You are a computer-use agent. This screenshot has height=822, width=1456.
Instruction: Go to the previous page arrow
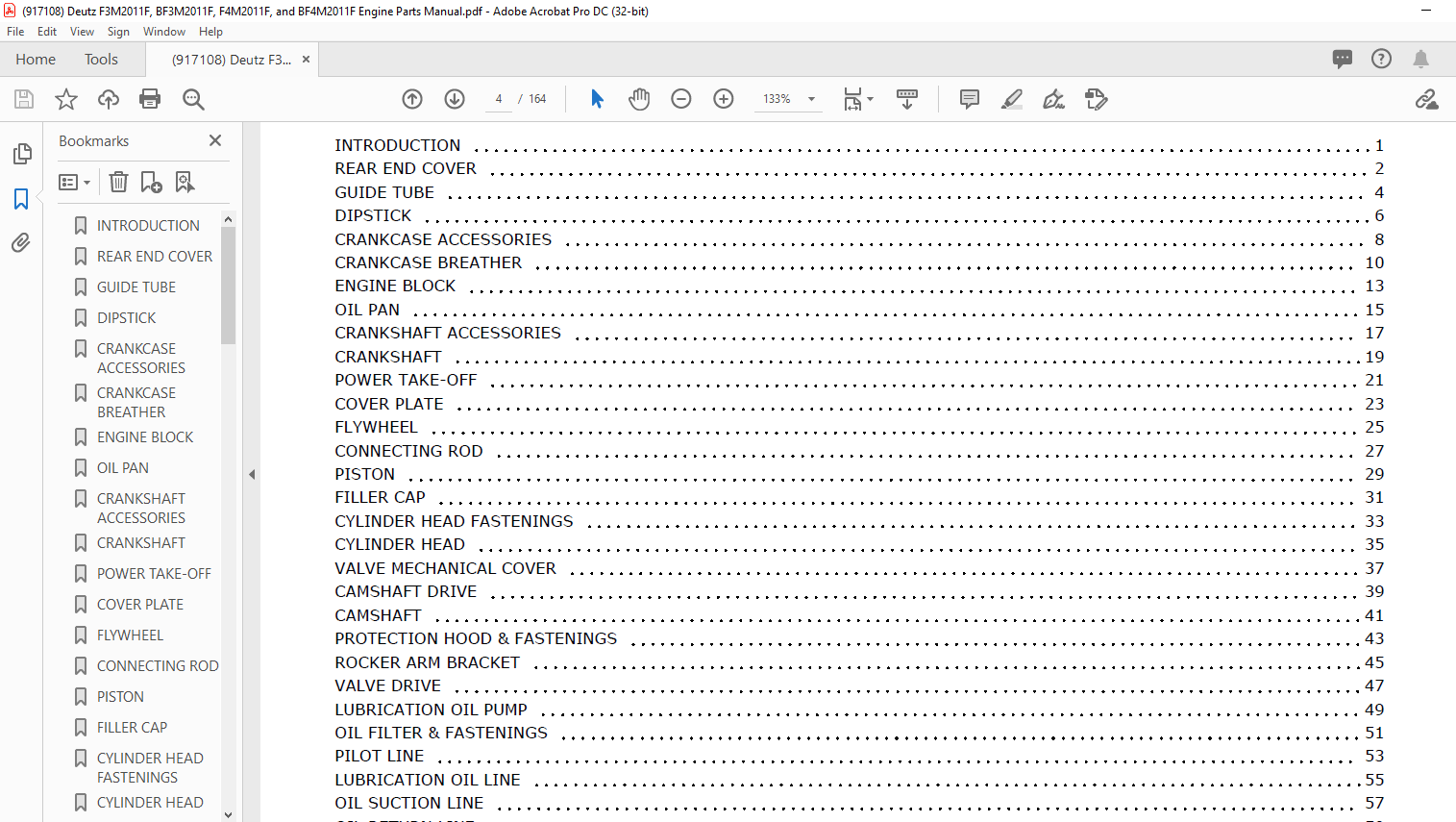point(412,99)
